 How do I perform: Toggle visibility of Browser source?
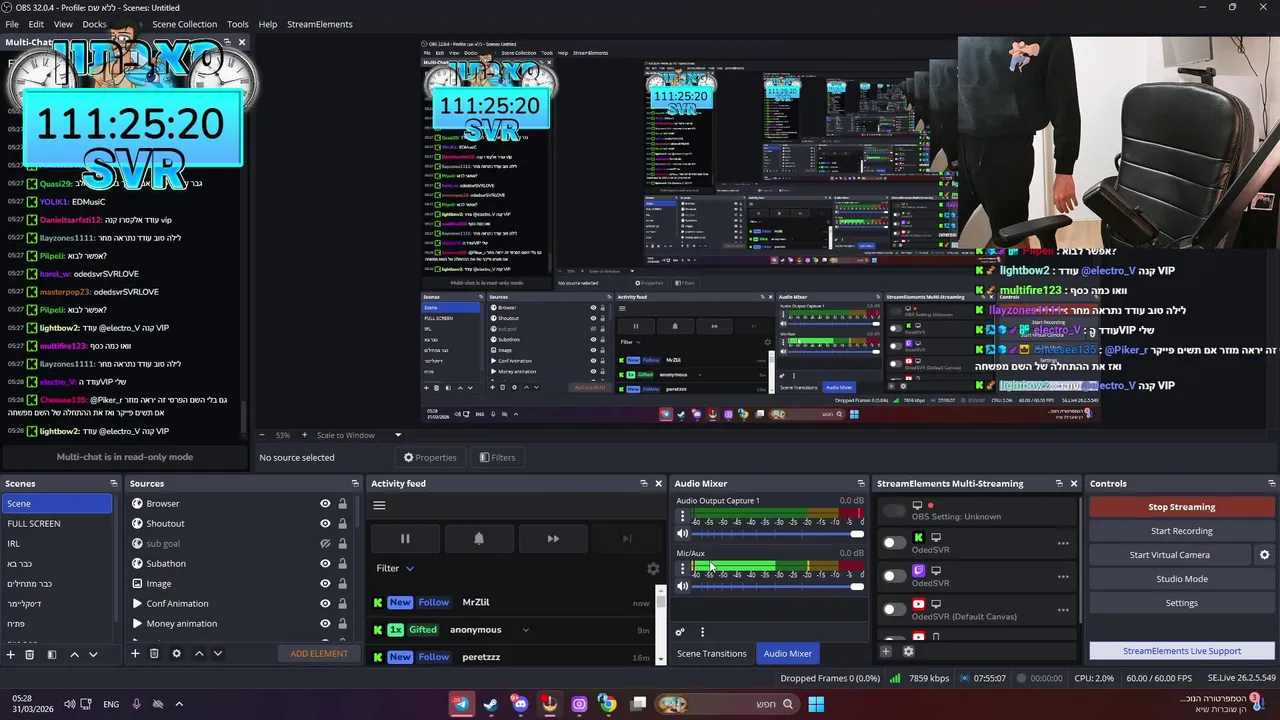(x=325, y=504)
